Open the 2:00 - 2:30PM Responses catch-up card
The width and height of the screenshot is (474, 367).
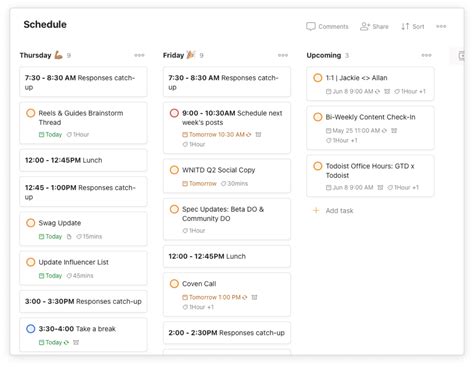coord(227,333)
